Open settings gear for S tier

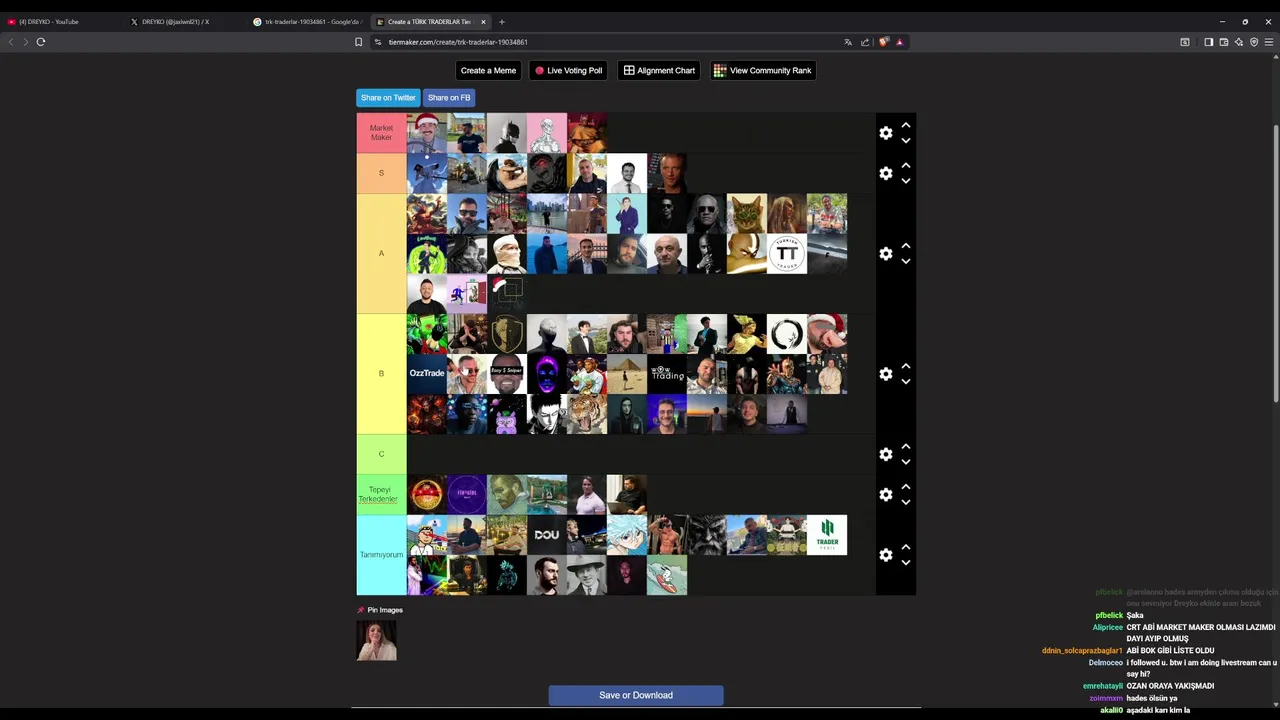pyautogui.click(x=885, y=173)
